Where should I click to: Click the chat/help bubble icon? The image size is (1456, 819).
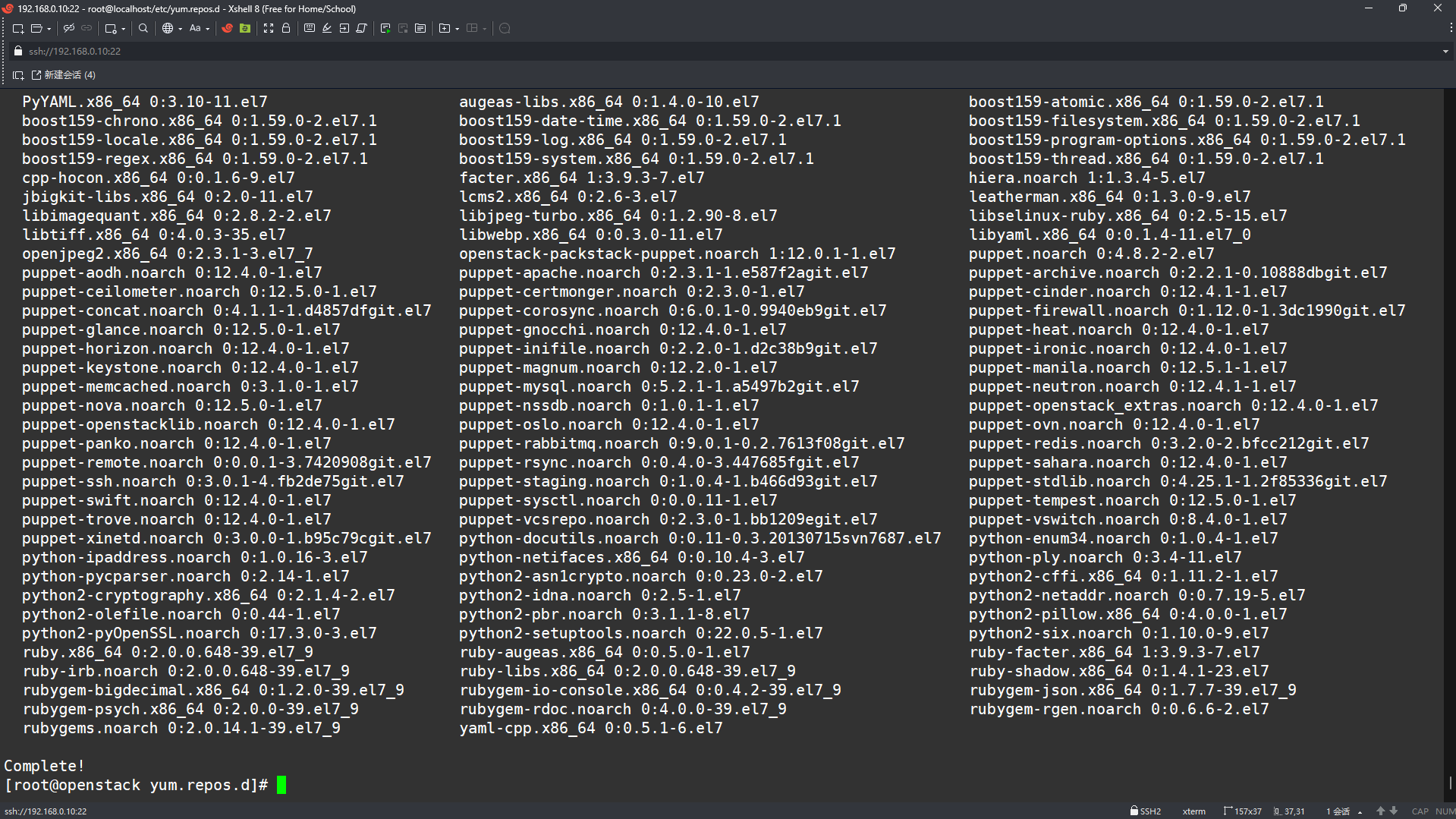point(505,28)
